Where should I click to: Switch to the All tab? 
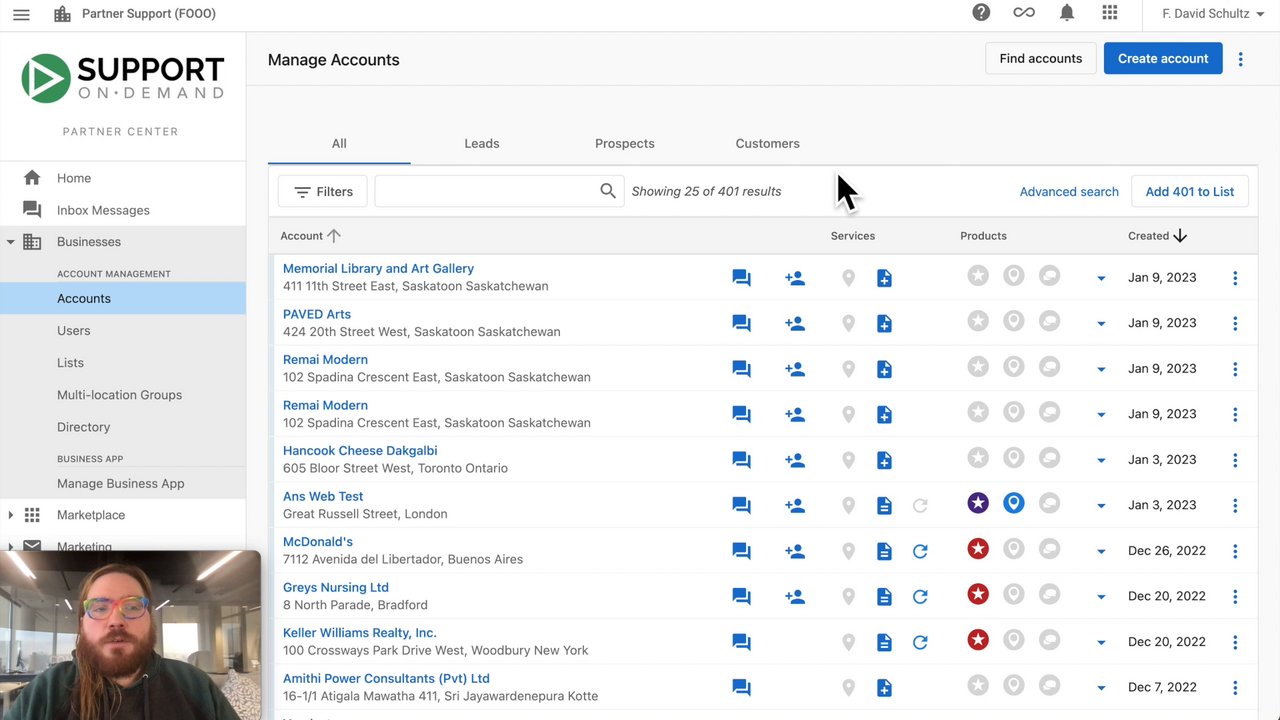click(339, 143)
